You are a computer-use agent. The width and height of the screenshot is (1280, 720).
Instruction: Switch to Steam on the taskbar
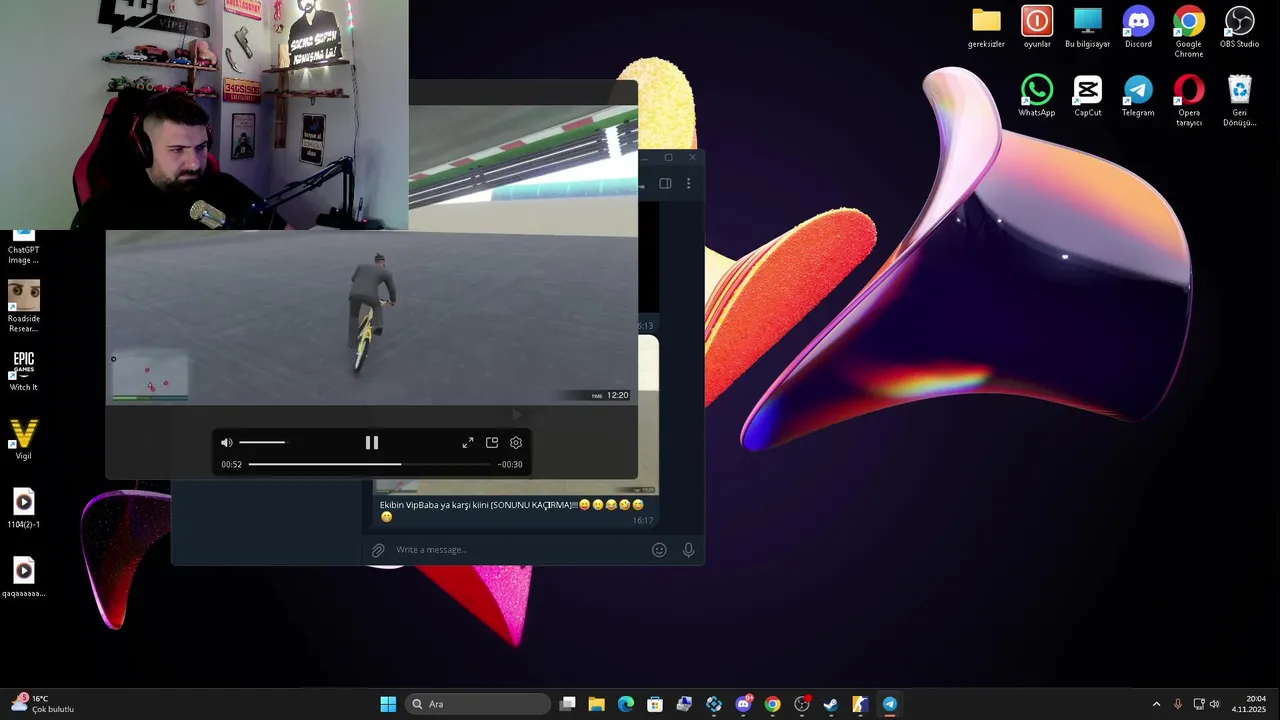click(830, 704)
